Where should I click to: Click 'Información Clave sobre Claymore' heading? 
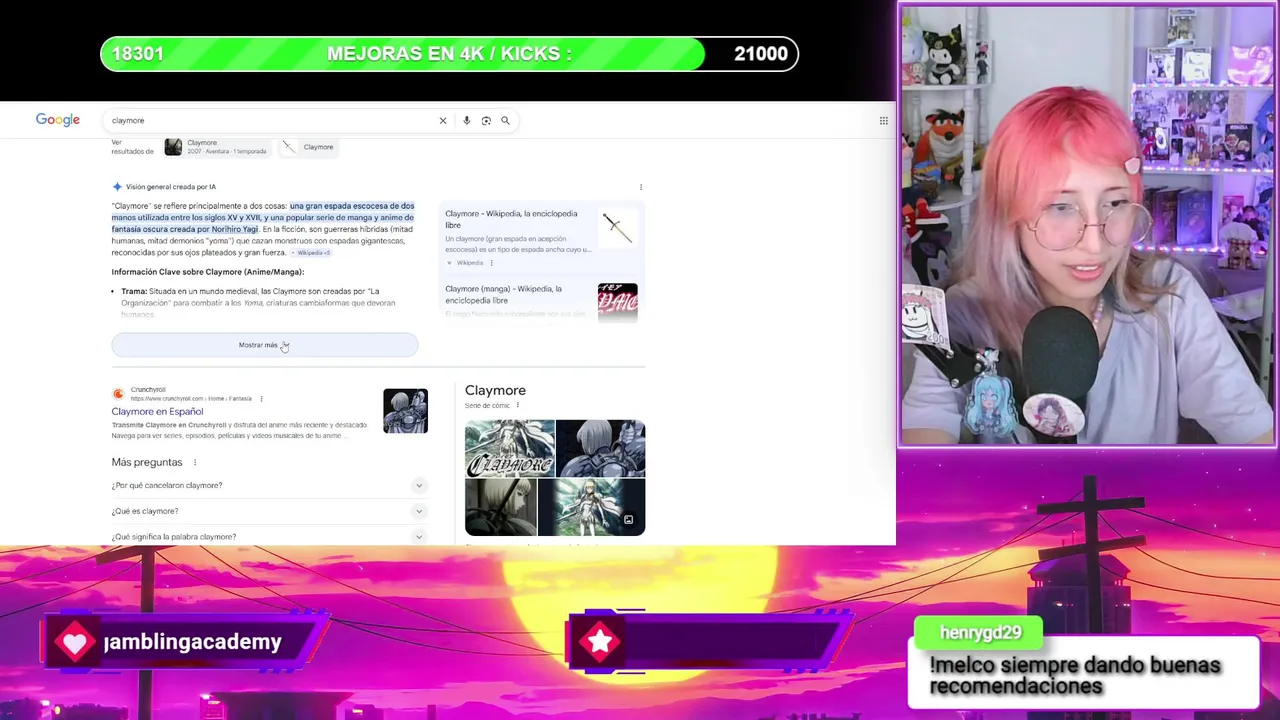tap(208, 272)
